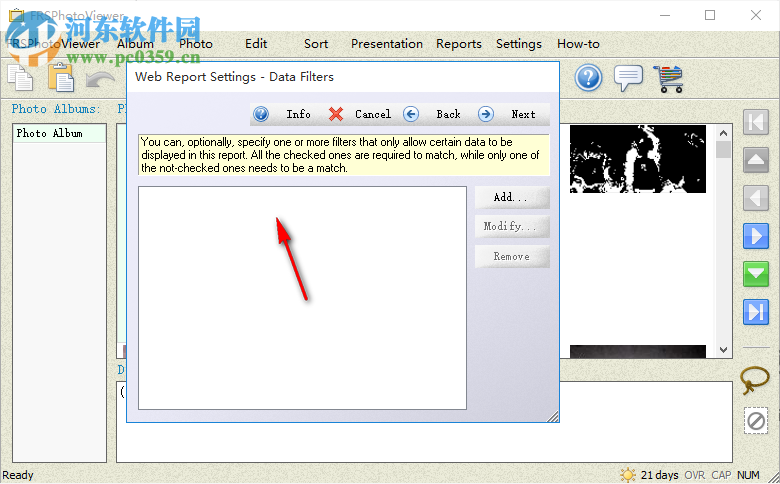Screen dimensions: 780x484
Task: Jump to last photo navigation button
Action: pyautogui.click(x=756, y=312)
